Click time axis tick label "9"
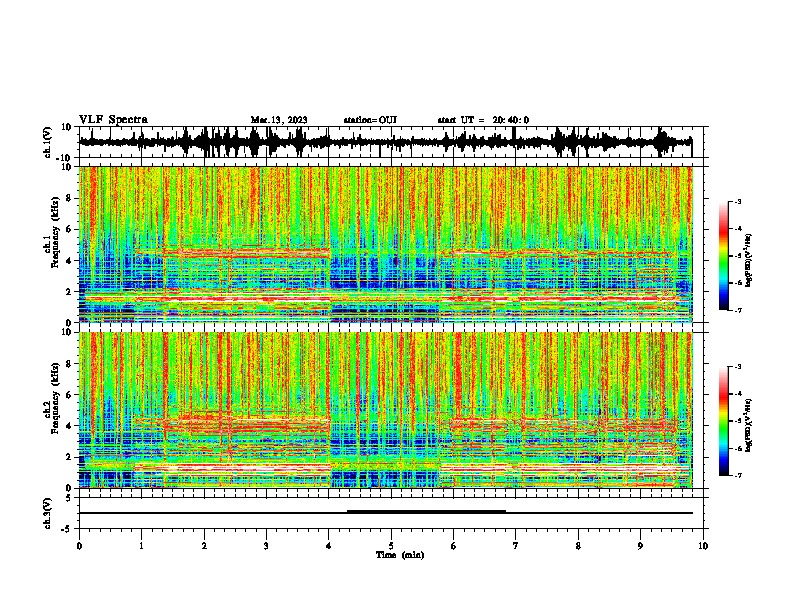 [640, 546]
